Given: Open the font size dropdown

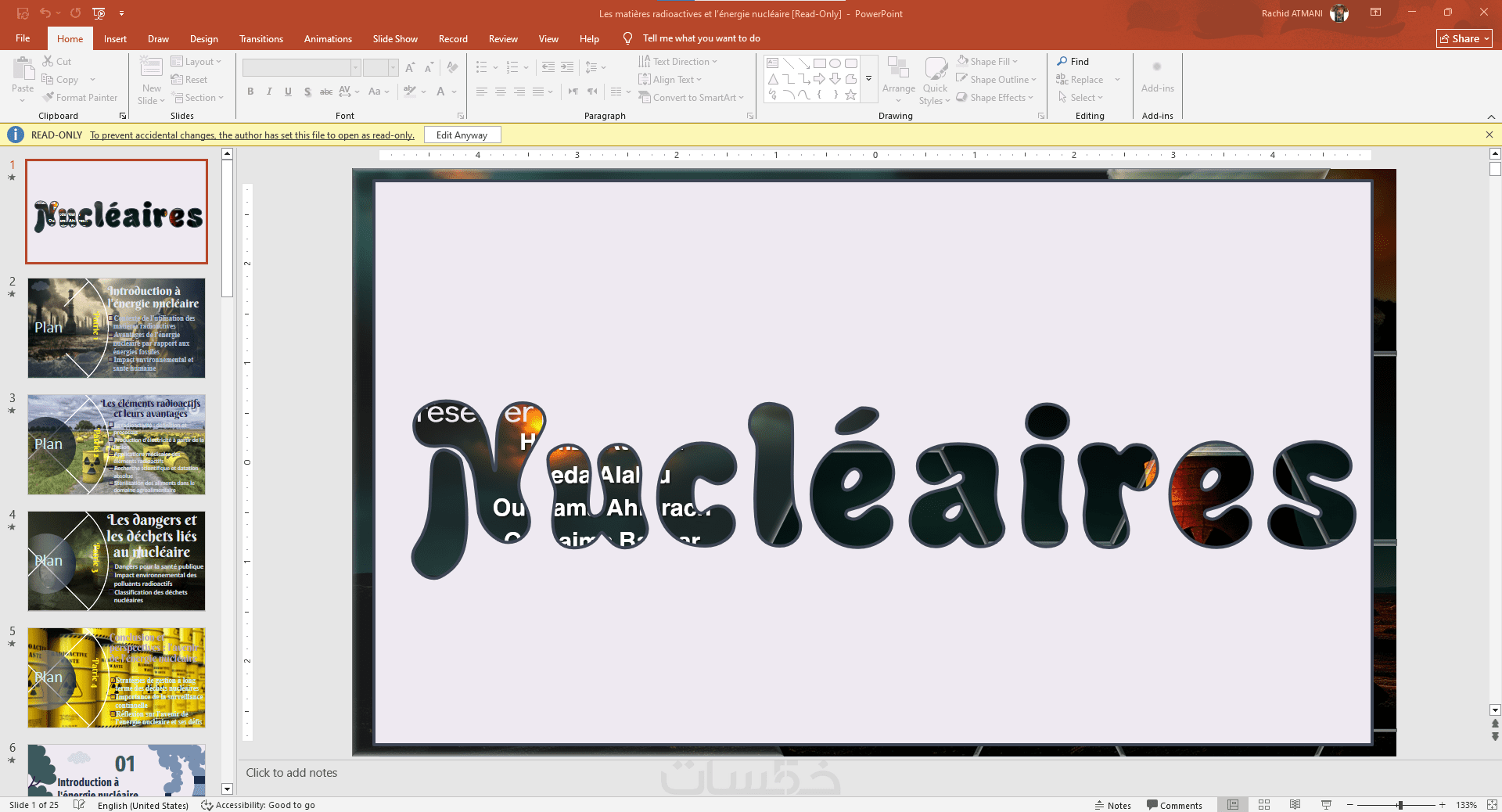Looking at the screenshot, I should (393, 68).
